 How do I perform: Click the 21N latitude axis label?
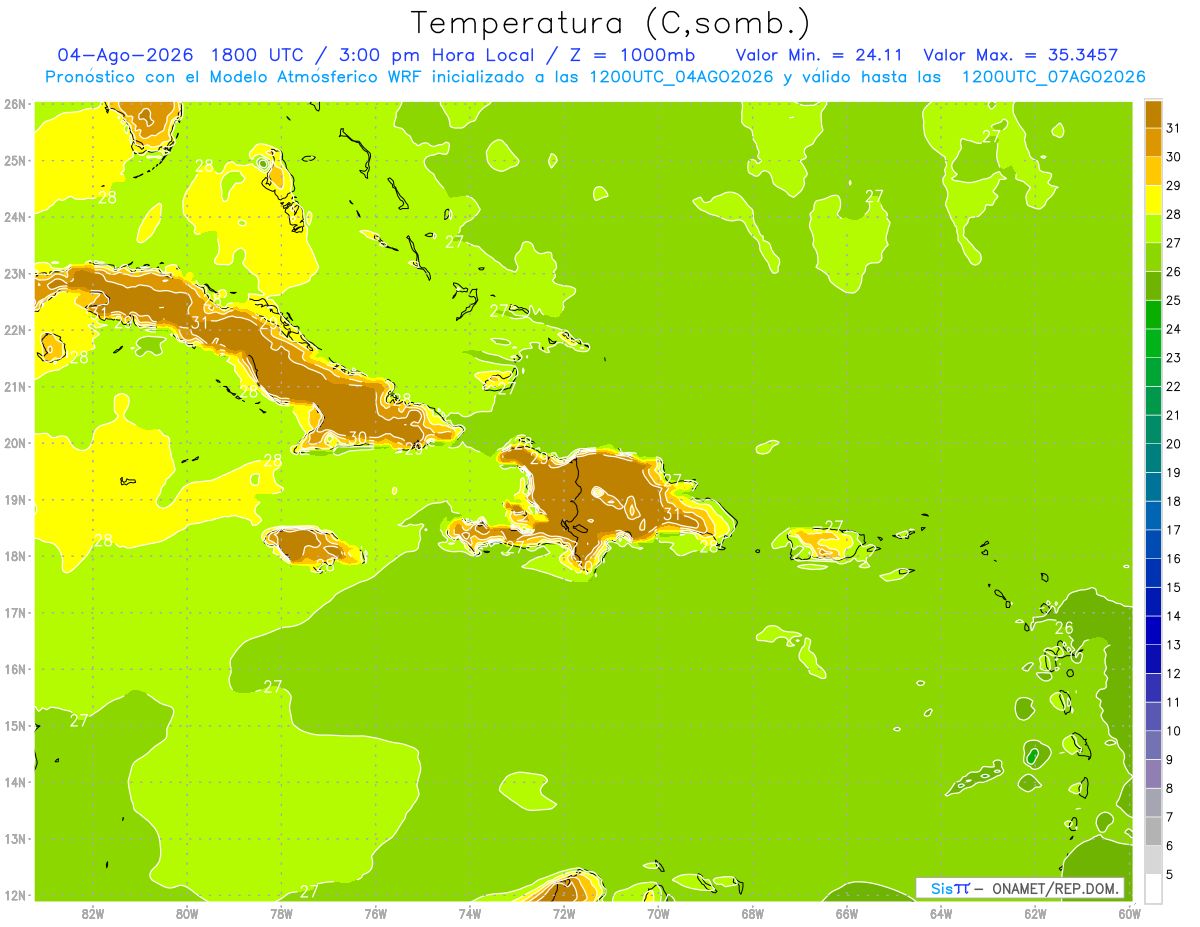pos(15,386)
